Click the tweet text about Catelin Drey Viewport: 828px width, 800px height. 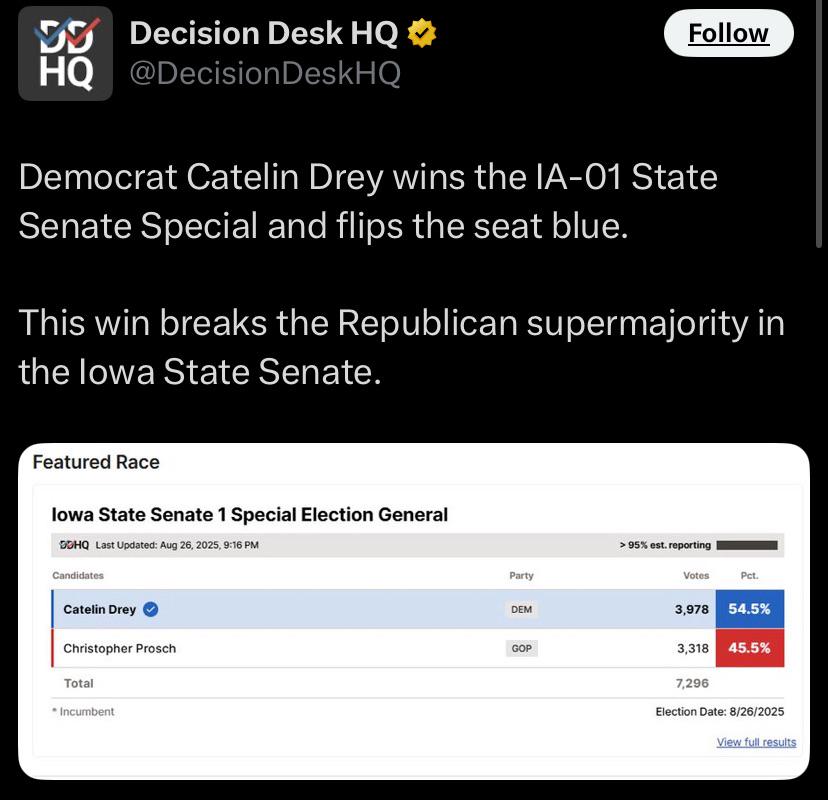(368, 201)
